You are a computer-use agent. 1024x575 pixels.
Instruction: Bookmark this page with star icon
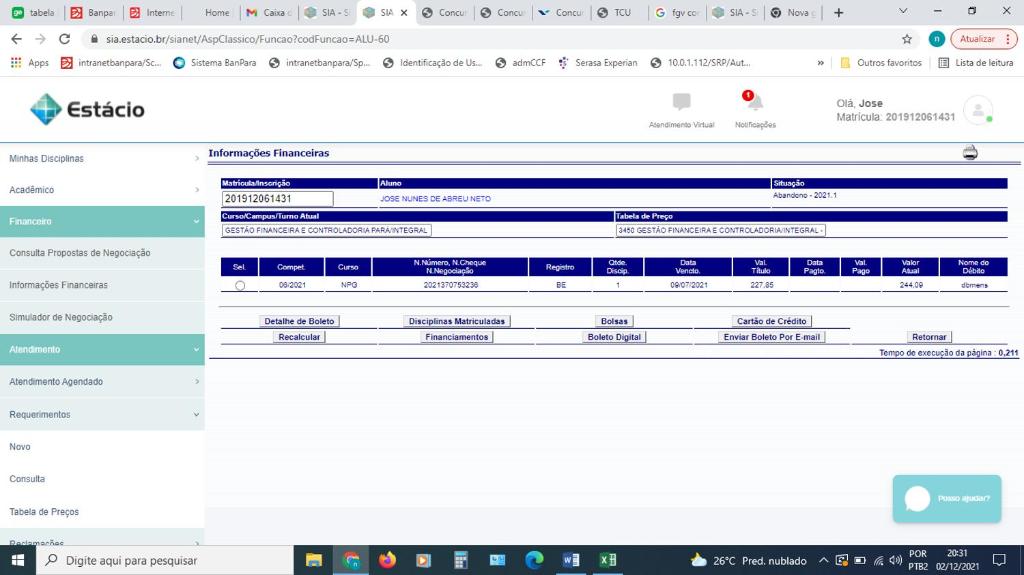pos(907,39)
